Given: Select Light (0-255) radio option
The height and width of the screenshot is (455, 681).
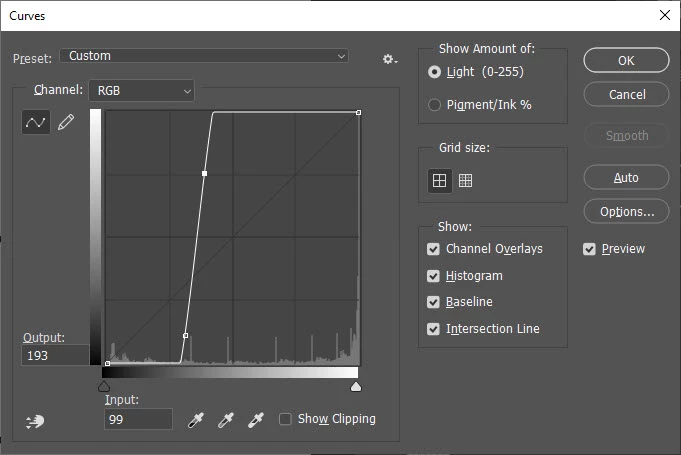Looking at the screenshot, I should point(434,72).
